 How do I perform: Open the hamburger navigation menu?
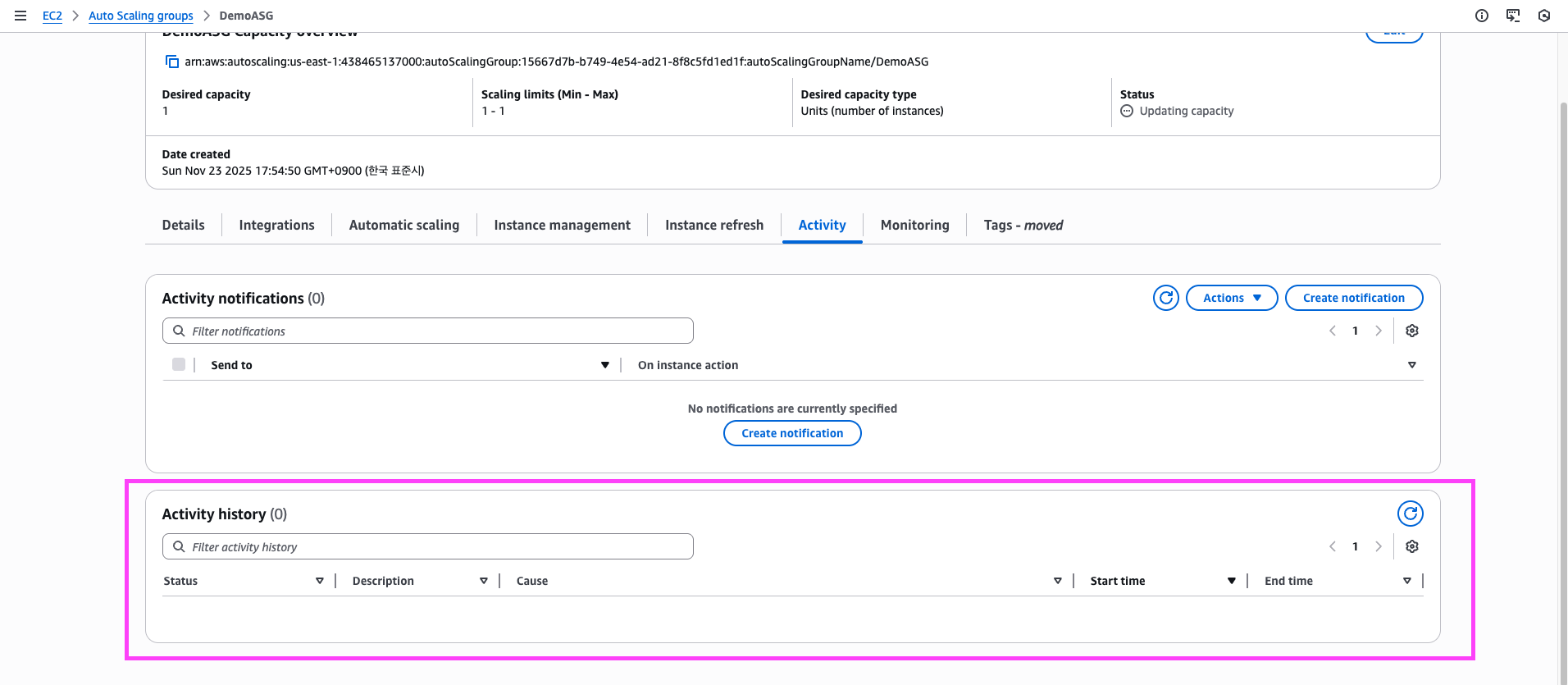[21, 16]
